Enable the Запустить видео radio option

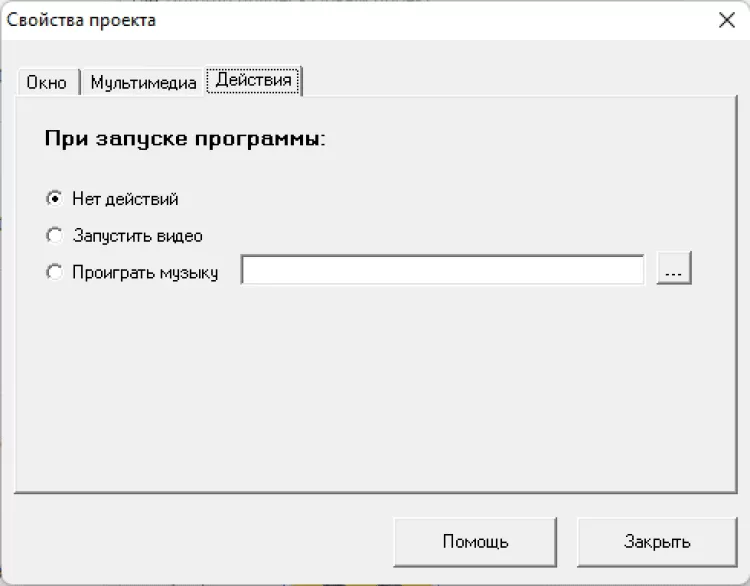click(54, 236)
